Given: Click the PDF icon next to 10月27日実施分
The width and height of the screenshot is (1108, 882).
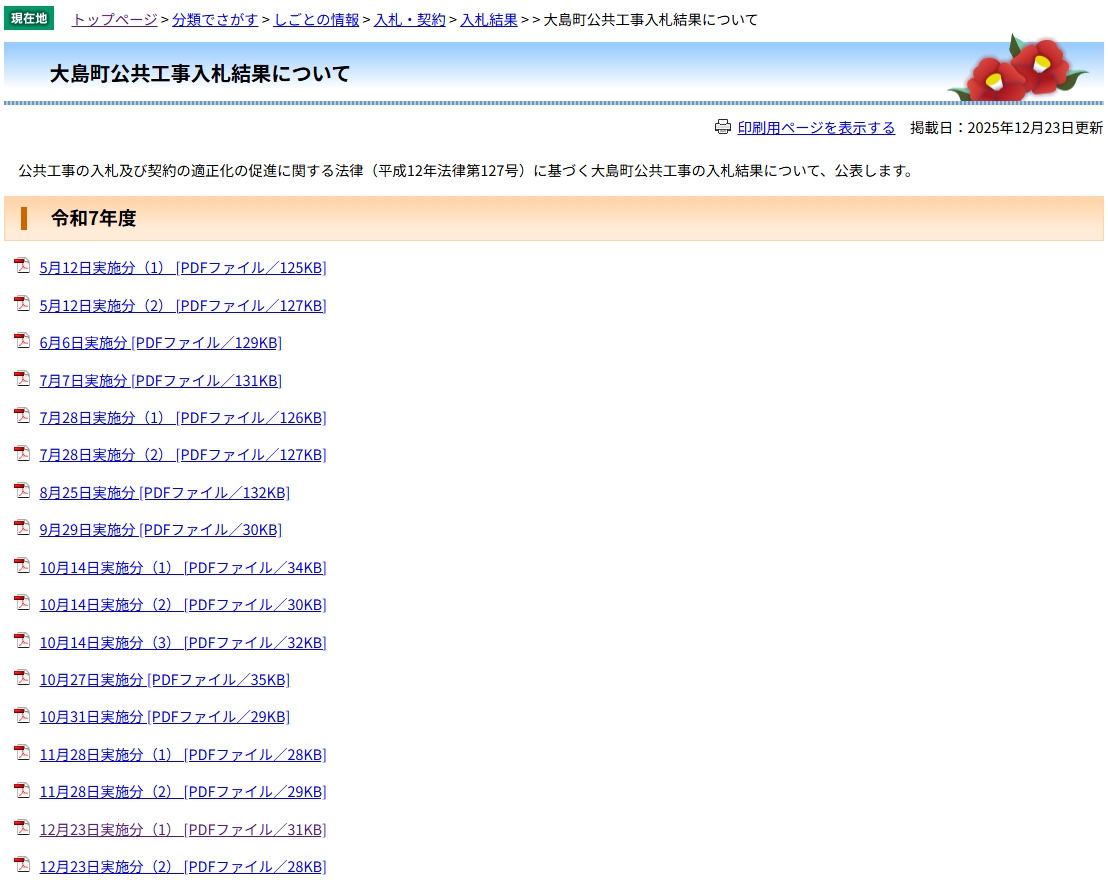Looking at the screenshot, I should coord(22,678).
